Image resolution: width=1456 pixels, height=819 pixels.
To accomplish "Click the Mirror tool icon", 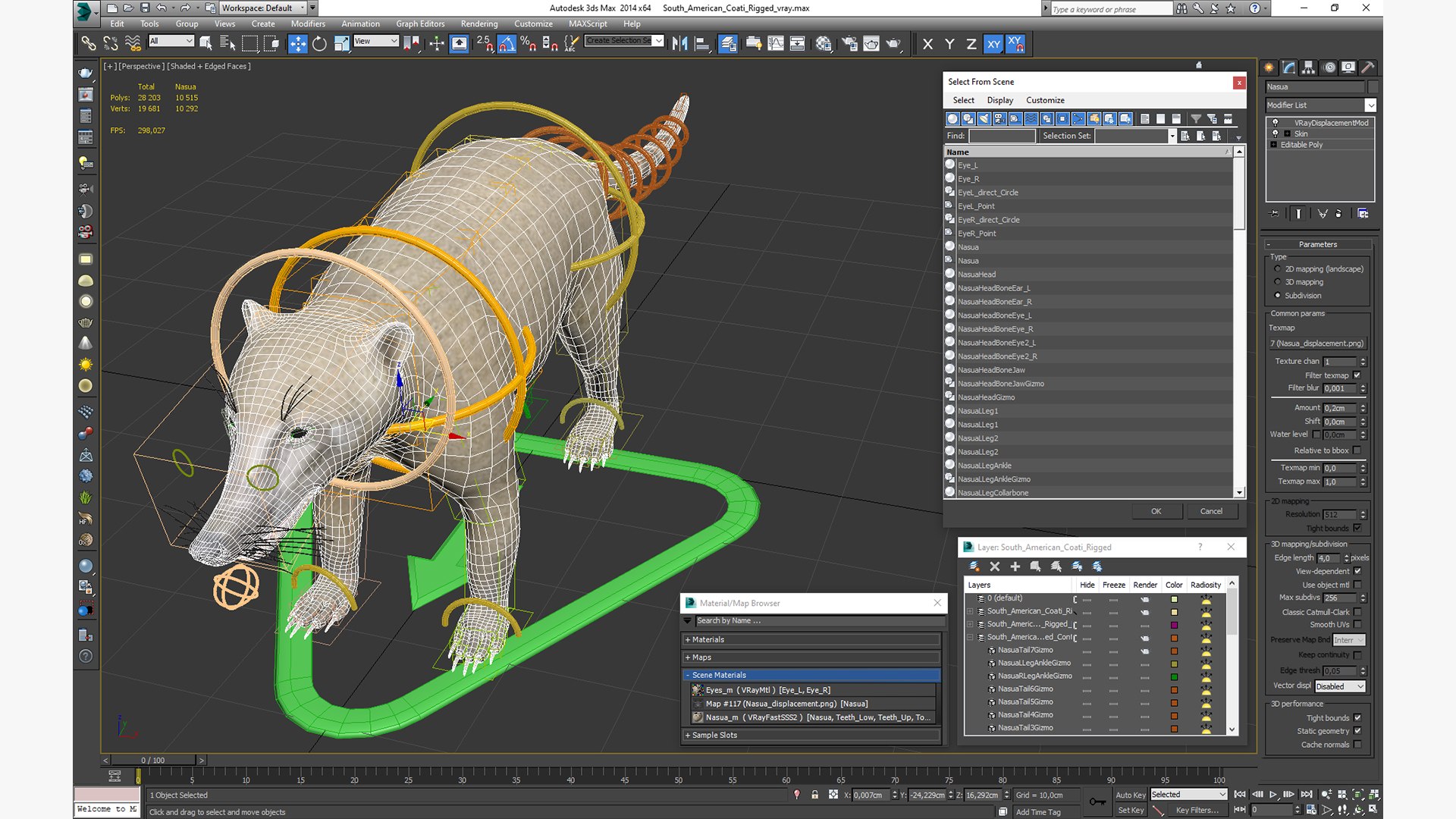I will point(679,44).
